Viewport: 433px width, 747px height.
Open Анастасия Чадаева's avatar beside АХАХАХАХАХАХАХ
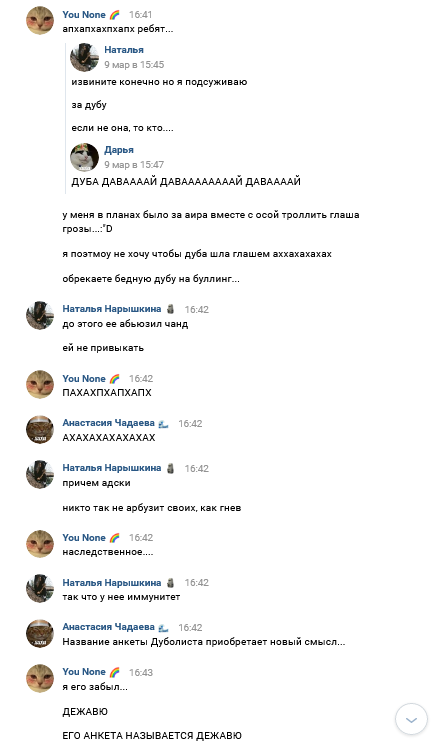click(x=40, y=429)
